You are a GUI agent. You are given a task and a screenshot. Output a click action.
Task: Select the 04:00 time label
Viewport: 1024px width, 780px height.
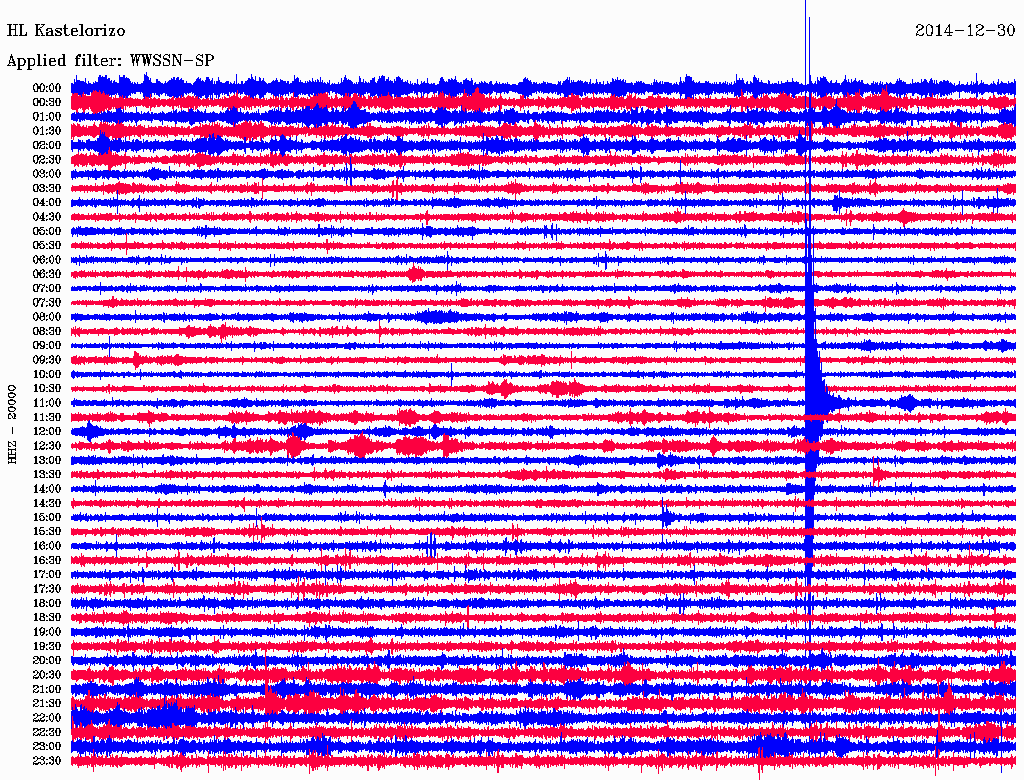click(47, 203)
